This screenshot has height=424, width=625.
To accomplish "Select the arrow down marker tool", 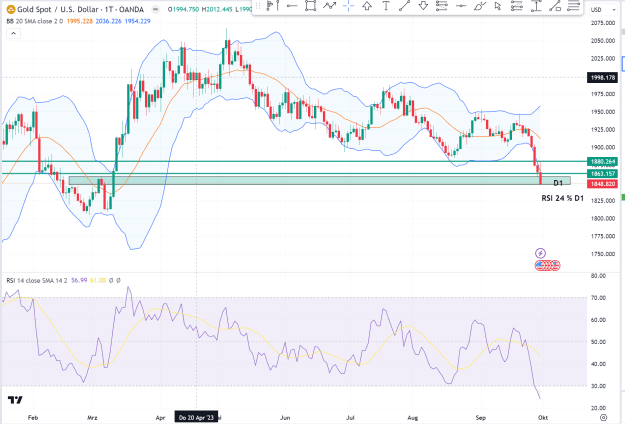I will pyautogui.click(x=423, y=6).
